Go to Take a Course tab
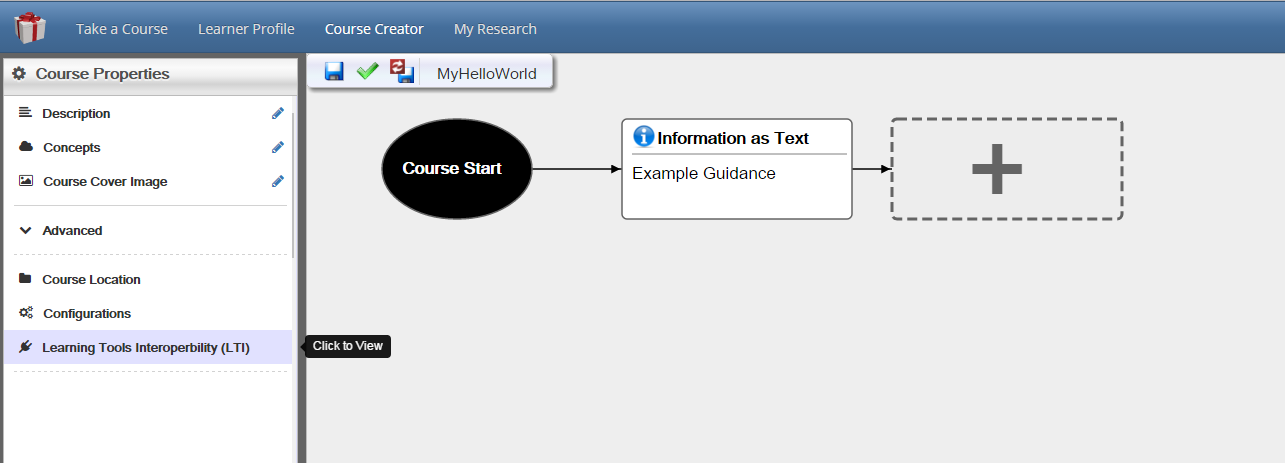 tap(122, 29)
